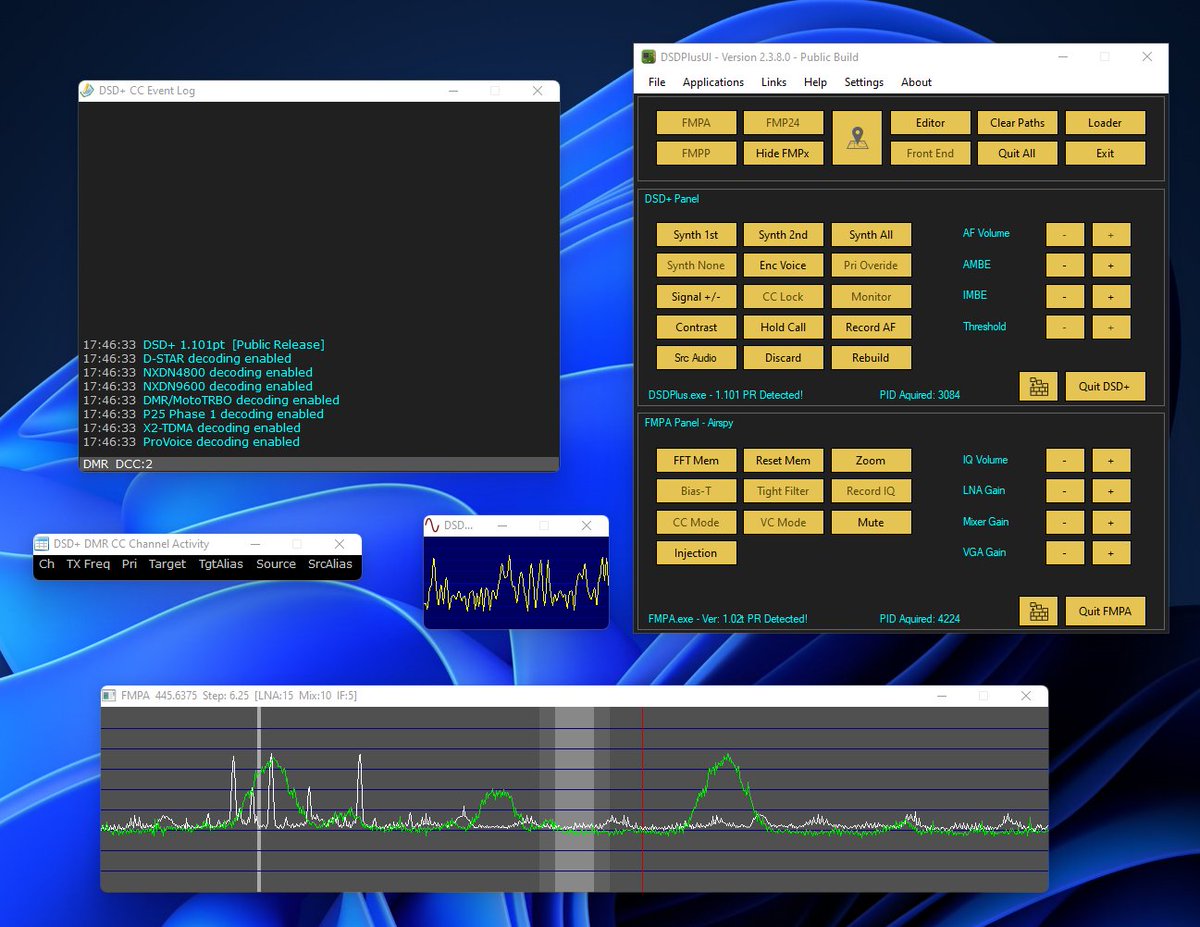Viewport: 1200px width, 927px height.
Task: Click the Discard button
Action: pos(783,357)
